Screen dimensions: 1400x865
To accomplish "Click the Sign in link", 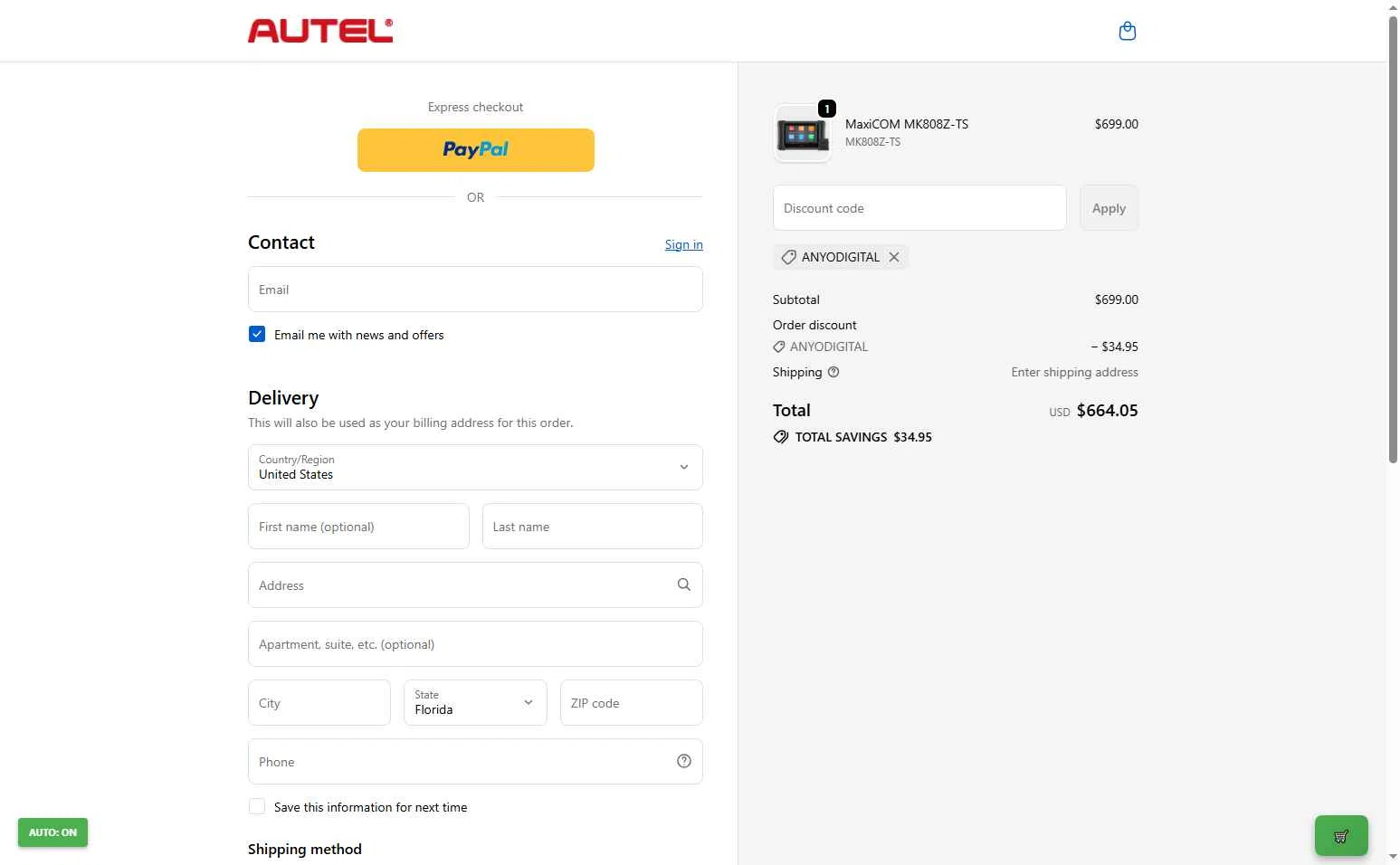I will tap(683, 244).
